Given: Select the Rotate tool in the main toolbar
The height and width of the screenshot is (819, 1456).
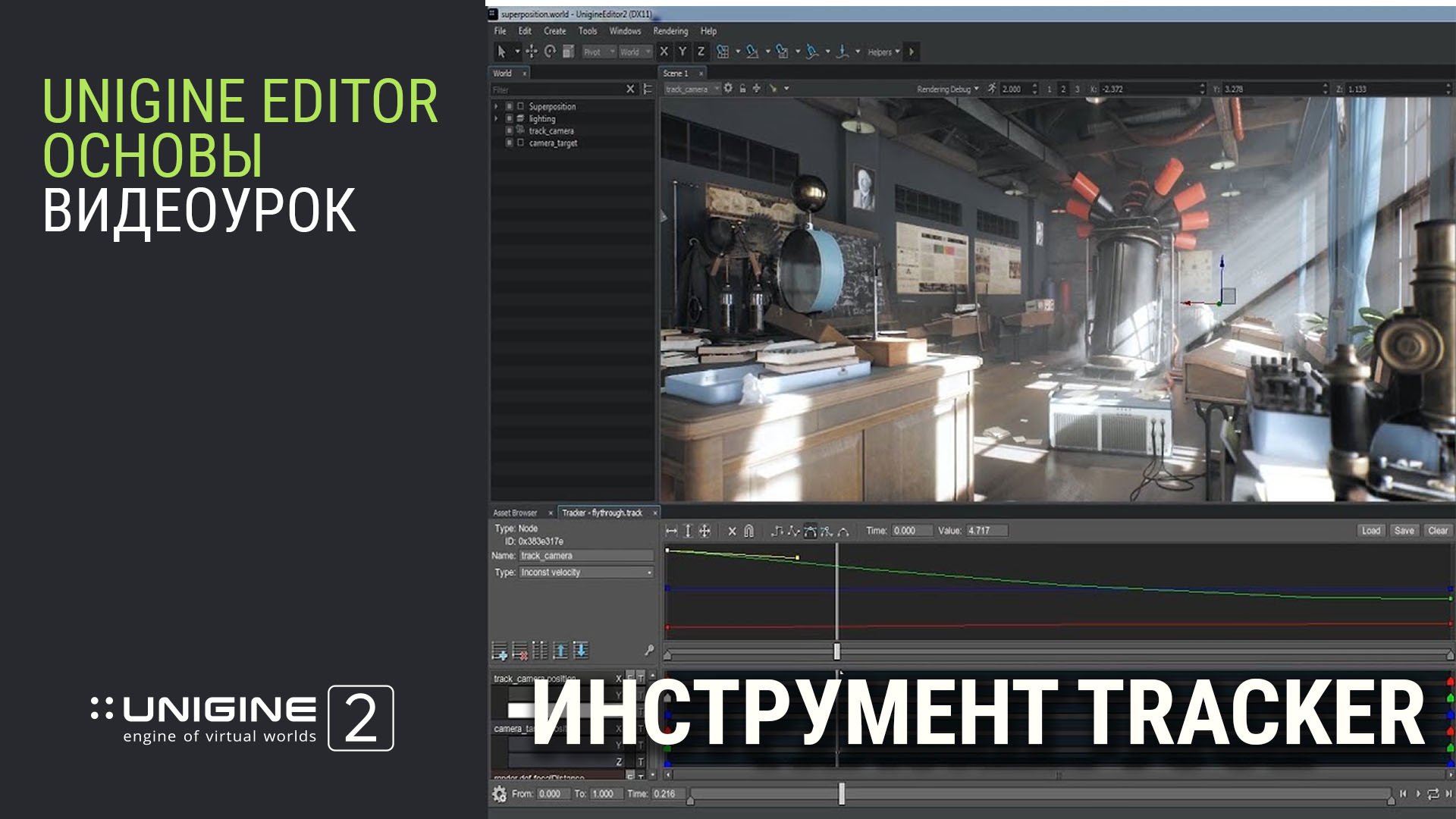Looking at the screenshot, I should [x=550, y=52].
